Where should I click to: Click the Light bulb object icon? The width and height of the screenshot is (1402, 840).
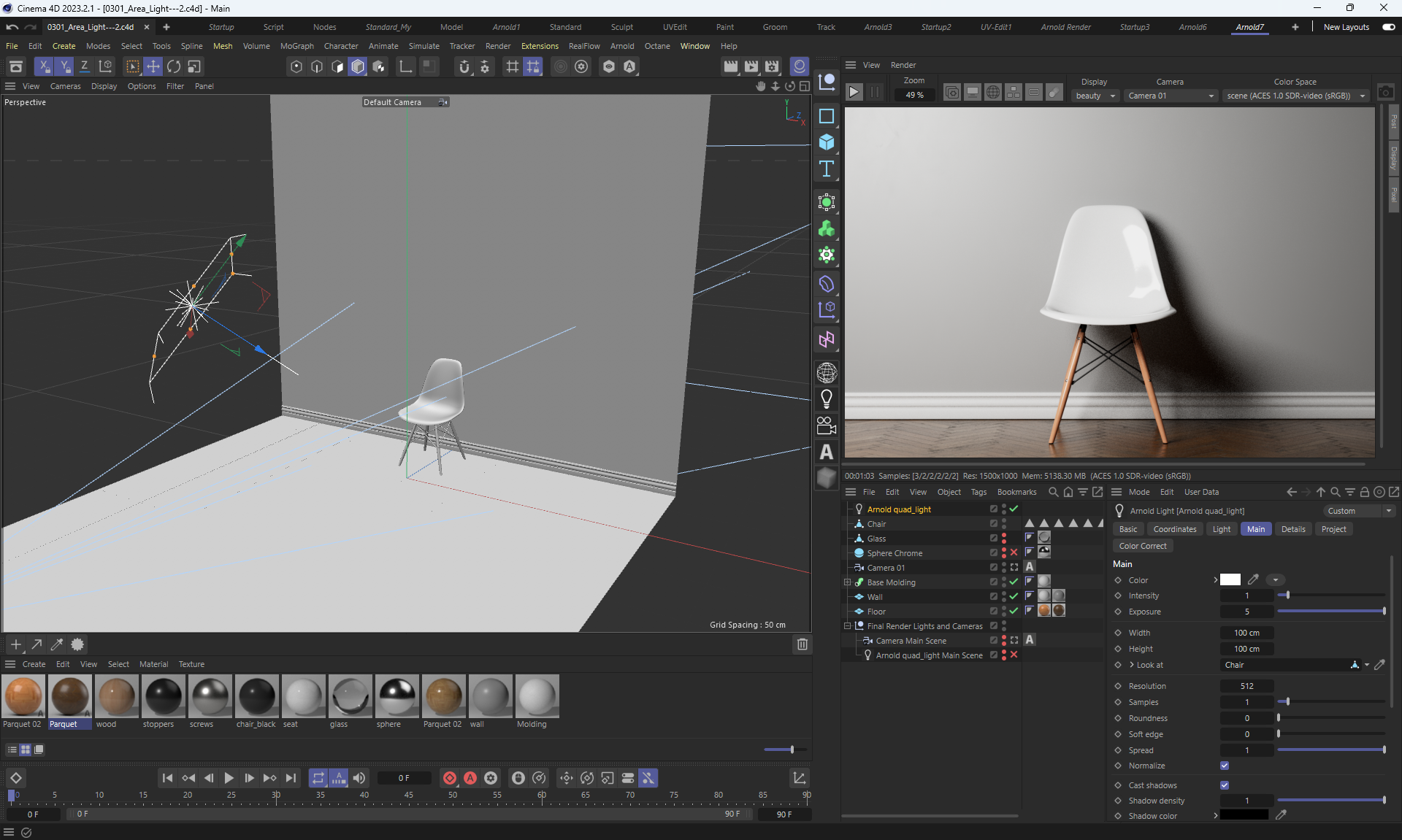pos(826,399)
